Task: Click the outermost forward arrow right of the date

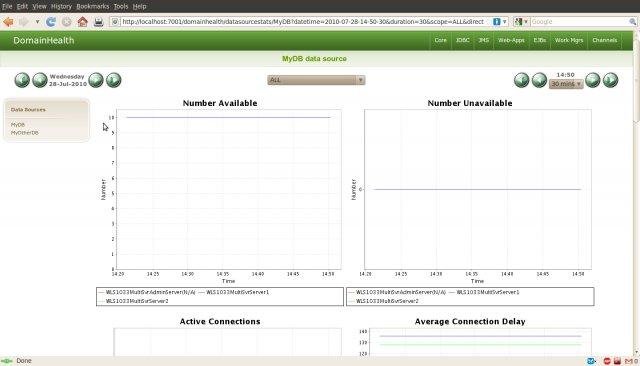Action: point(113,80)
